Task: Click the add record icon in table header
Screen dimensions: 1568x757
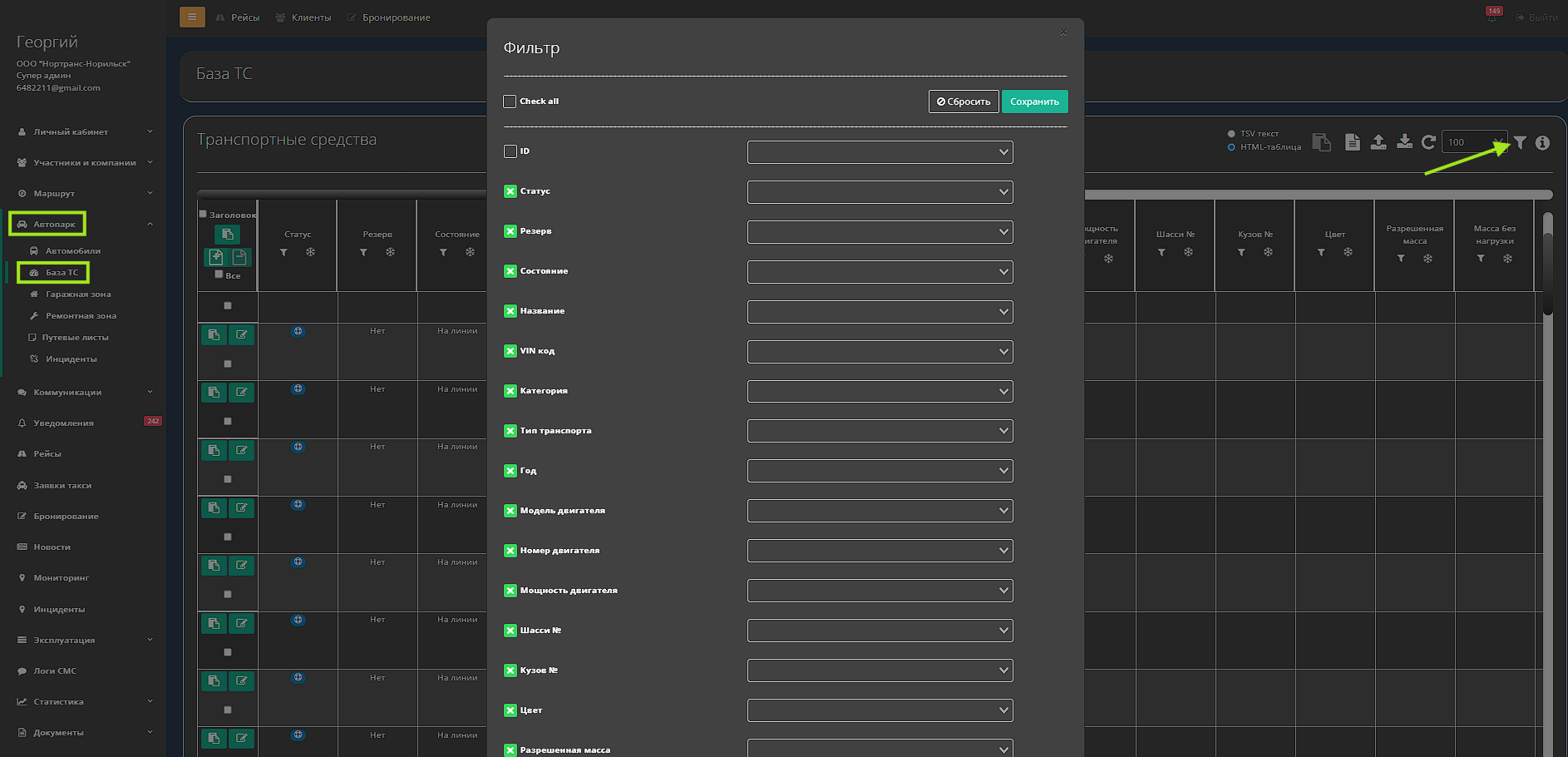Action: pyautogui.click(x=216, y=257)
